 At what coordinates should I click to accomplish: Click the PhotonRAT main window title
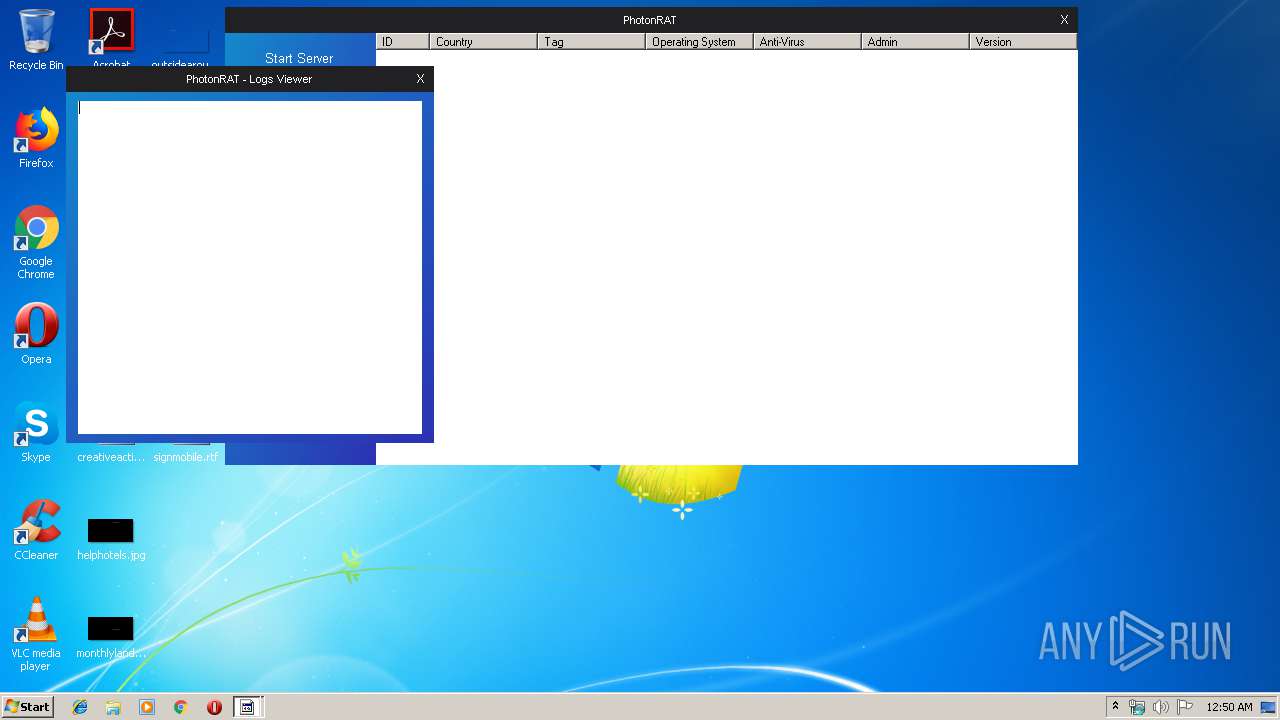[649, 20]
